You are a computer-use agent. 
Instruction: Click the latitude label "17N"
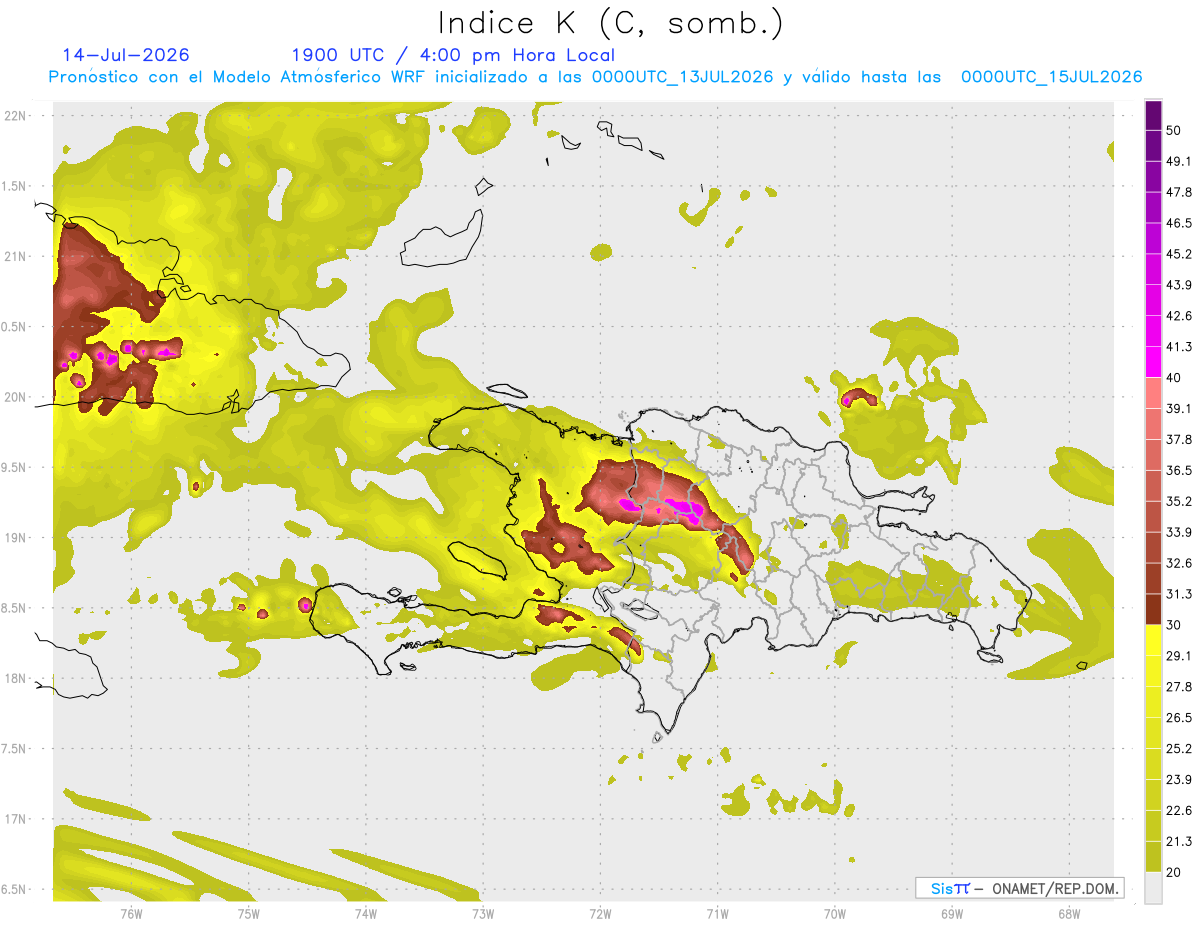pyautogui.click(x=16, y=819)
